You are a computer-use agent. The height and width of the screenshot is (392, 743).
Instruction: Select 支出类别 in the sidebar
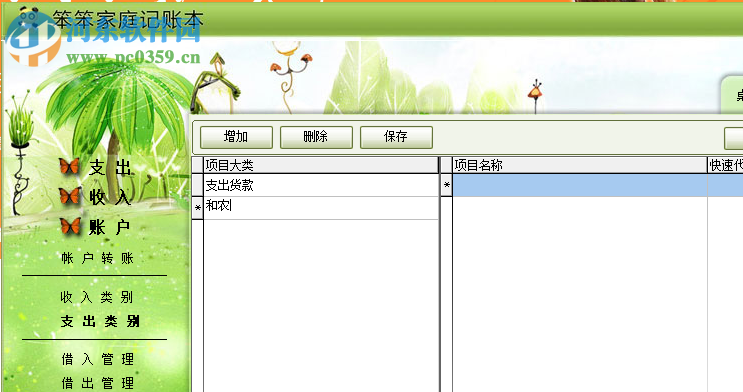click(100, 321)
